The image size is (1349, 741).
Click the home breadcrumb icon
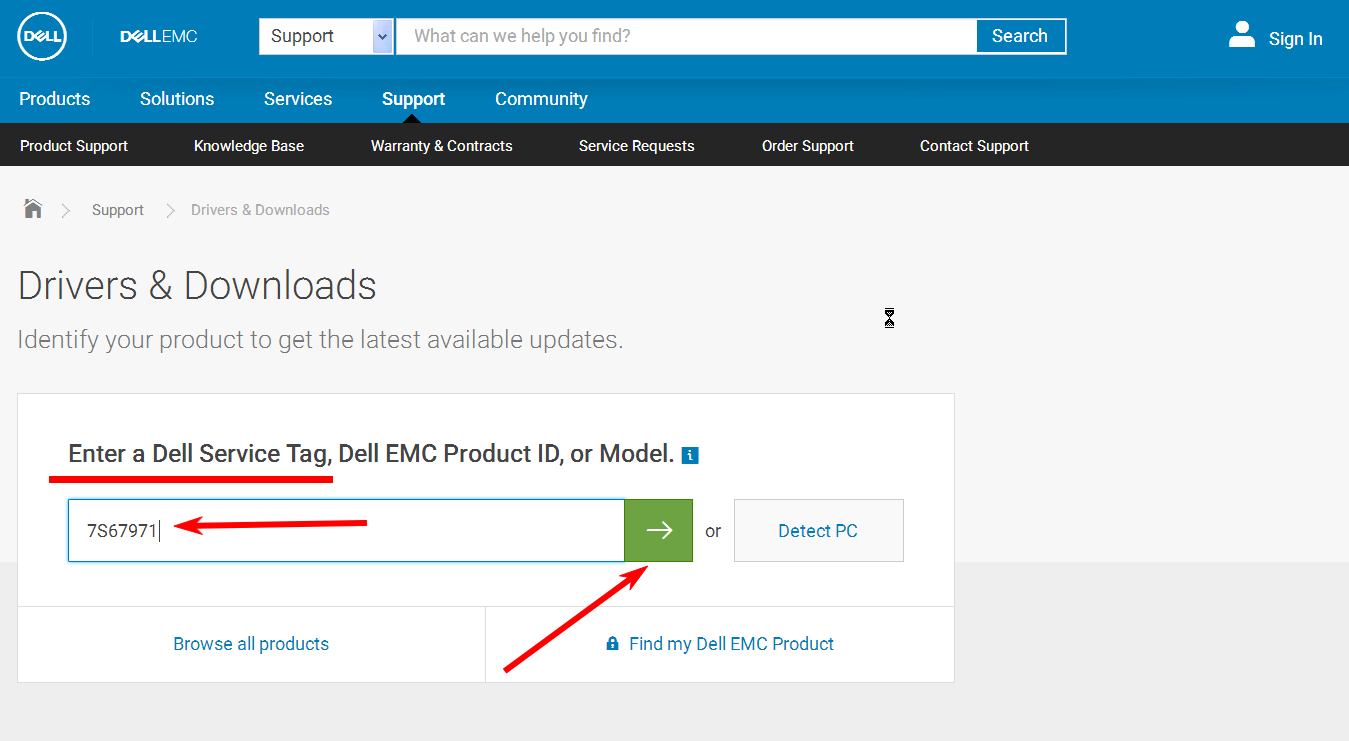click(33, 209)
